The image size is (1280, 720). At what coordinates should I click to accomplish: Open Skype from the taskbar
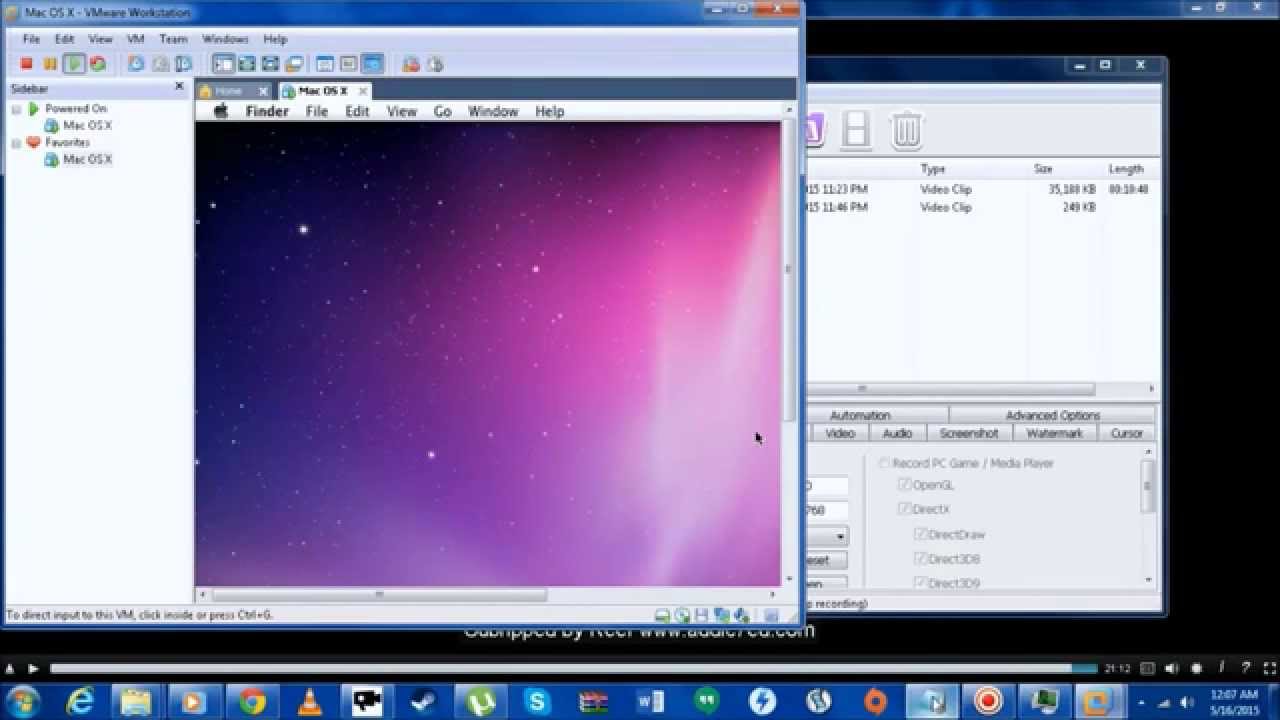click(537, 701)
